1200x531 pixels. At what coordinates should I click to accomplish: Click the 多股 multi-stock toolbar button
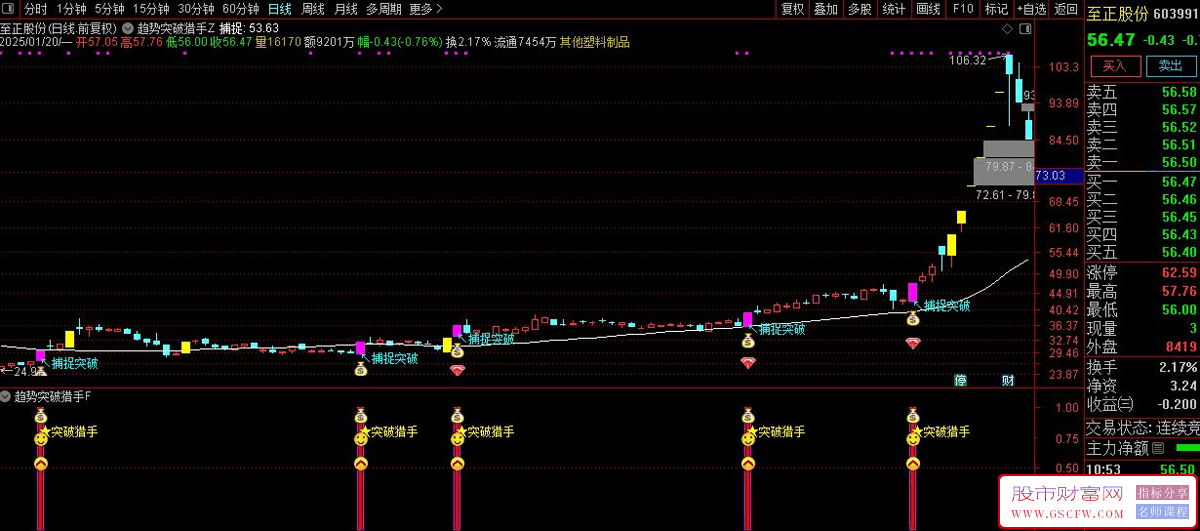point(860,9)
